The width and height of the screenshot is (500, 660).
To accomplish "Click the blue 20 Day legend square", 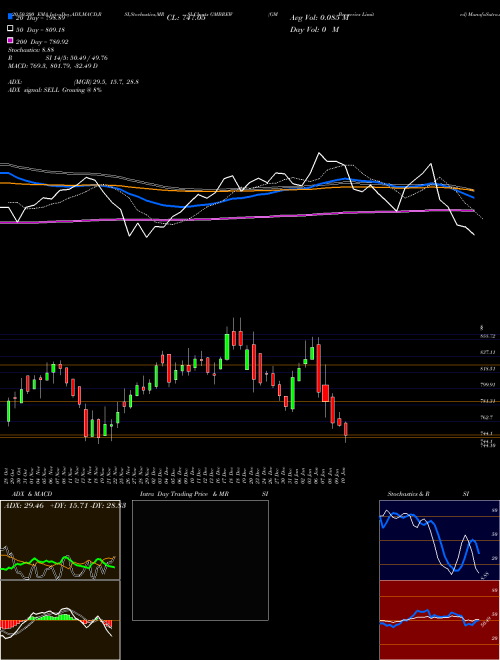I will (x=10, y=17).
